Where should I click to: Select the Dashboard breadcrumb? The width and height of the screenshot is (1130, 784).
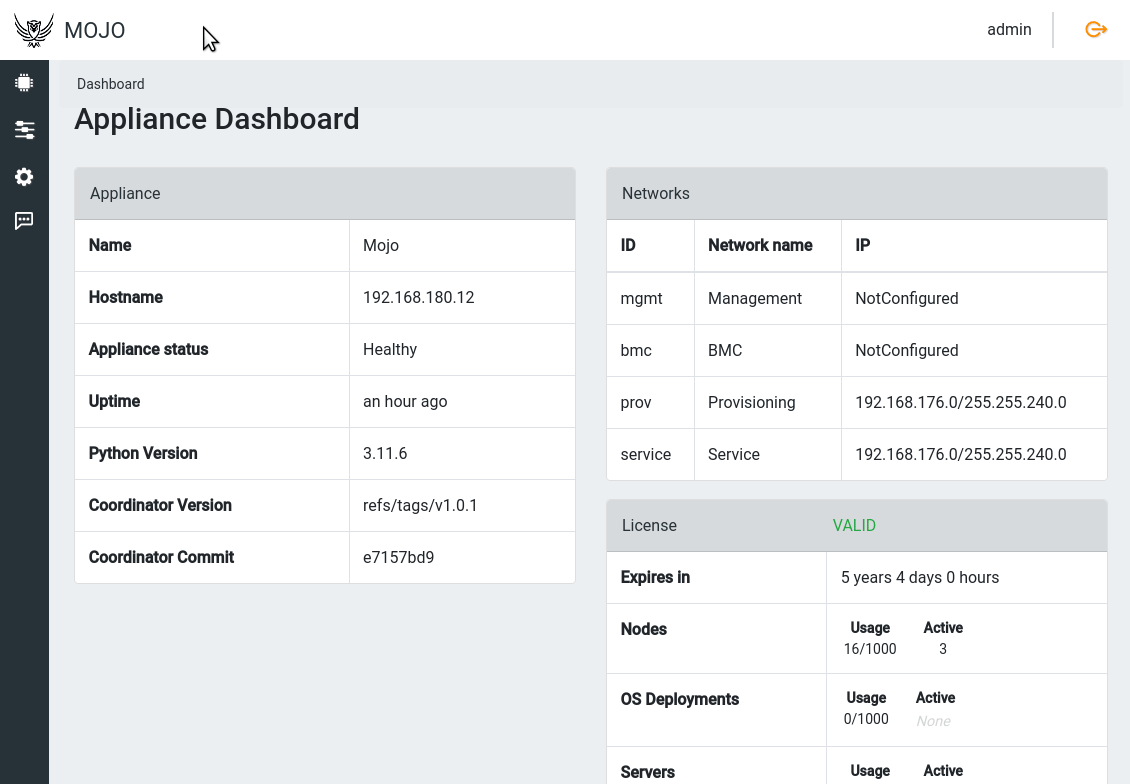(x=111, y=84)
